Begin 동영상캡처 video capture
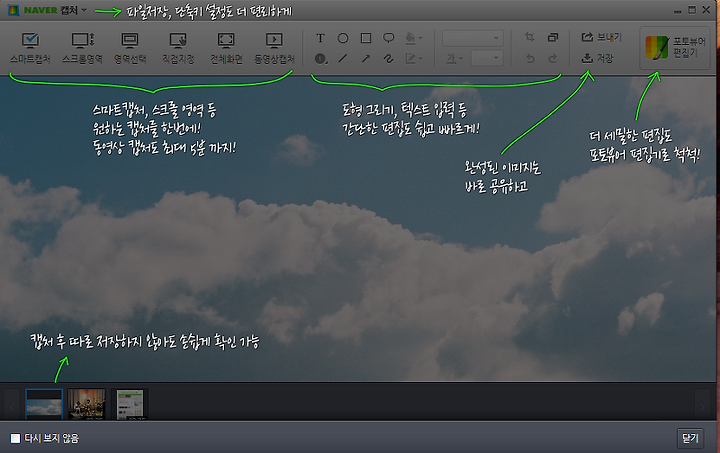Viewport: 720px width, 453px height. click(274, 48)
